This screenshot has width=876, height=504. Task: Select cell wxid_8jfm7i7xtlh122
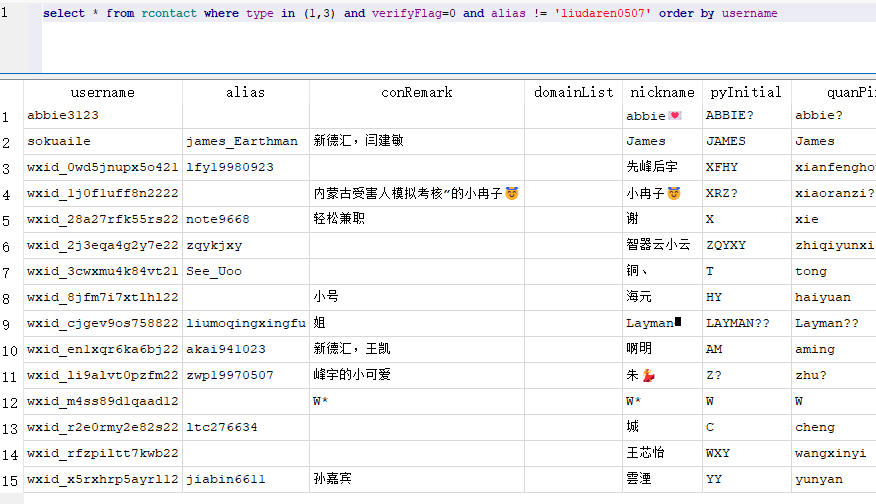click(x=103, y=297)
